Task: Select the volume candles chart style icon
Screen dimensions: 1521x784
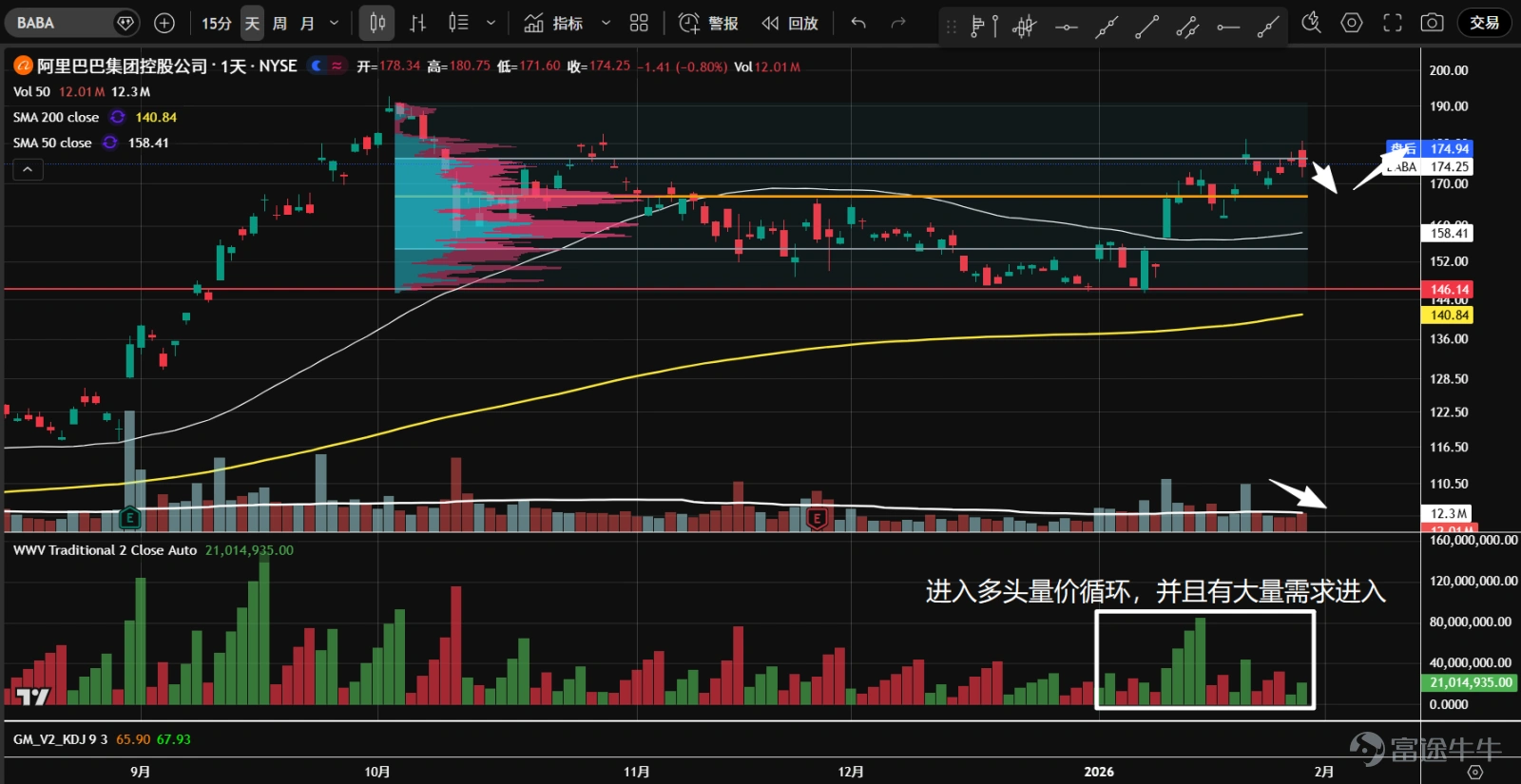Action: (458, 23)
